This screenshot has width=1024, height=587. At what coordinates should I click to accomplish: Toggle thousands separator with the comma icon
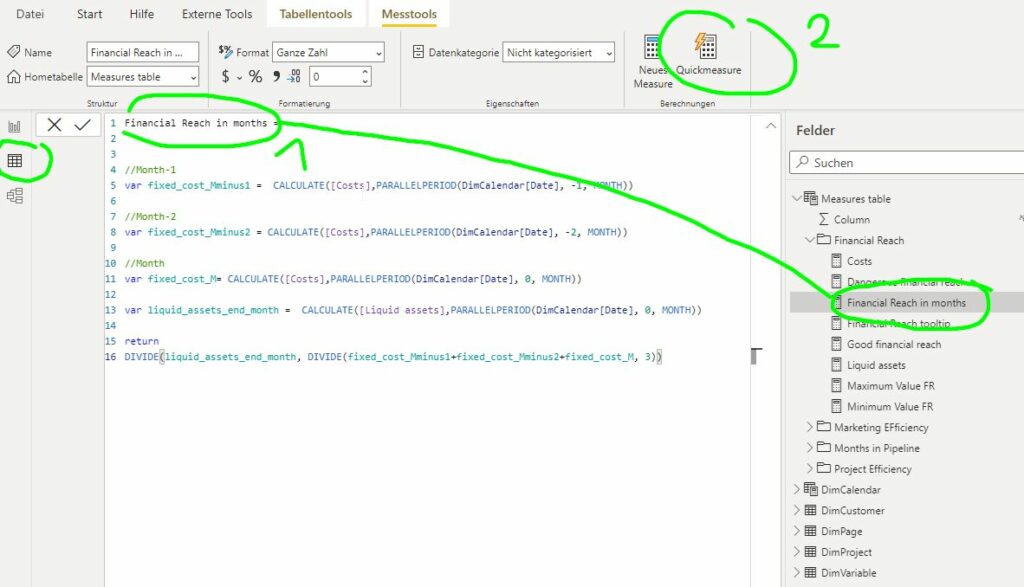click(277, 76)
